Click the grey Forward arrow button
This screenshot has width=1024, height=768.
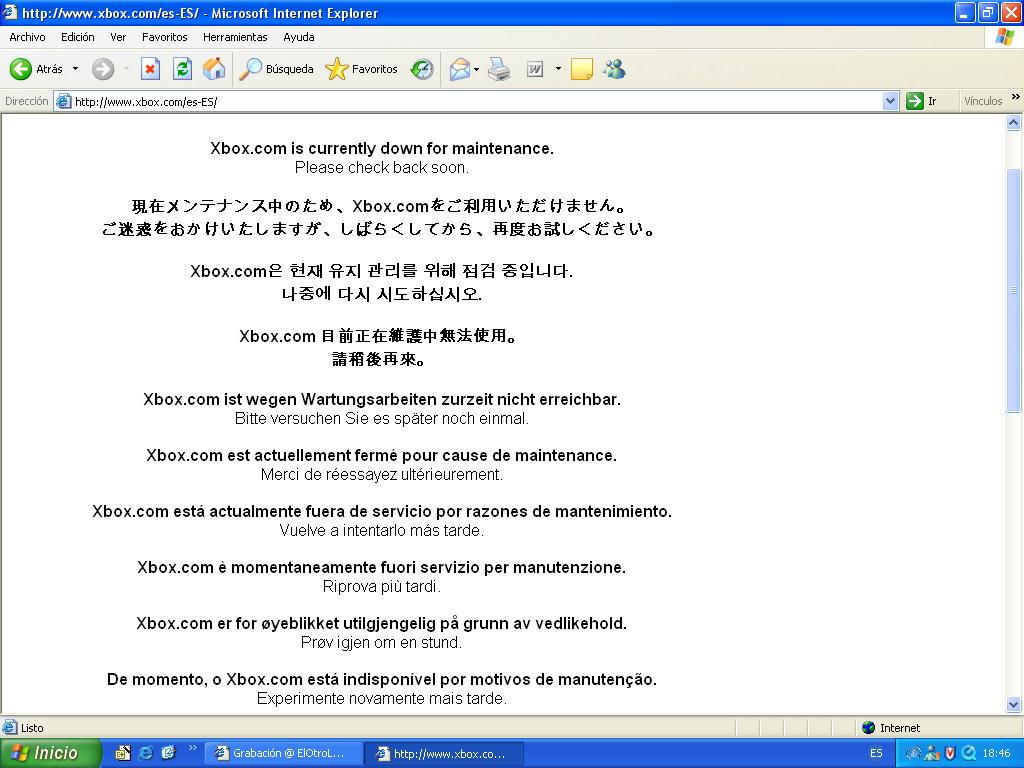[x=103, y=69]
